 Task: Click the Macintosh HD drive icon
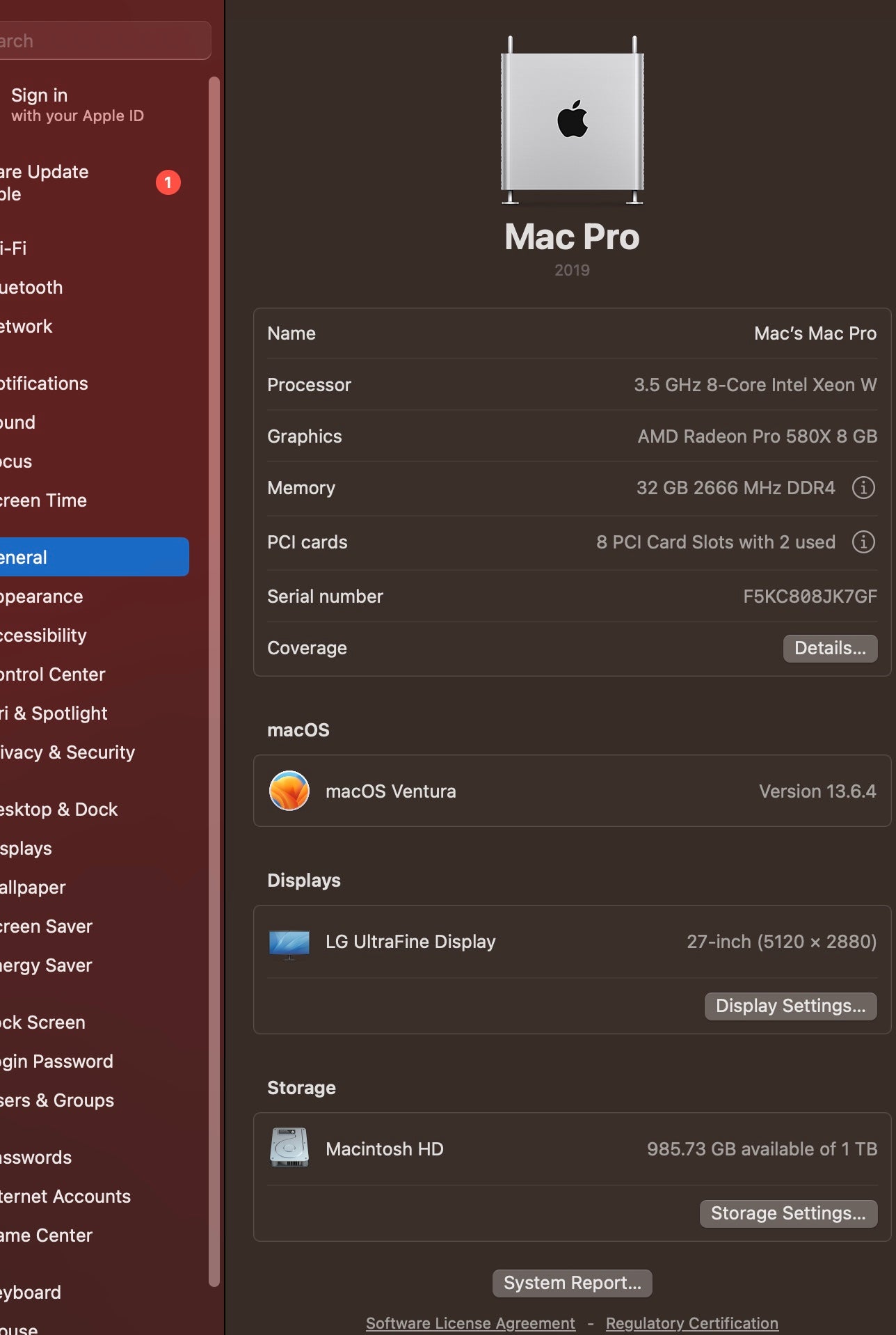click(x=289, y=1148)
